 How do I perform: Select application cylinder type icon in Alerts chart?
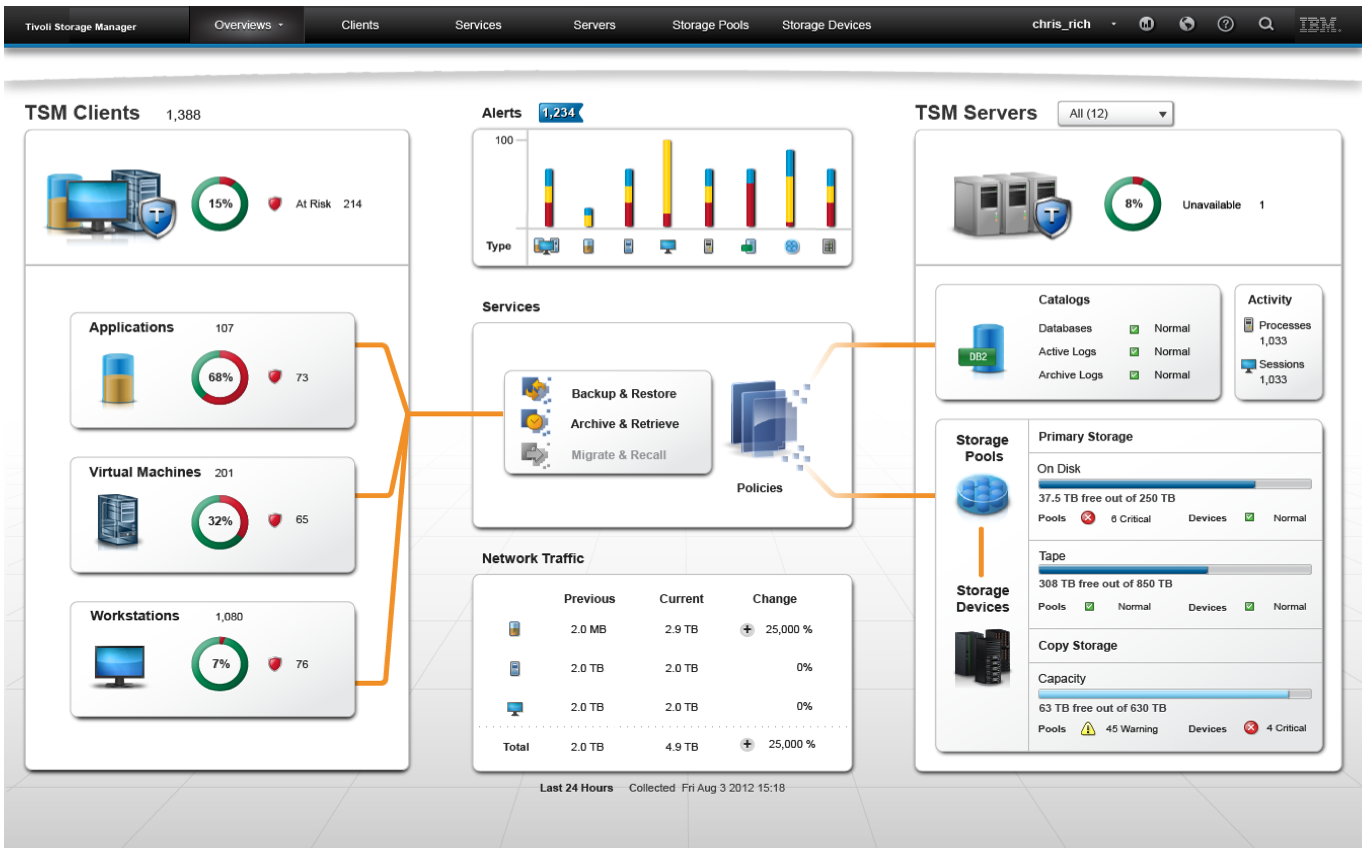(x=588, y=246)
